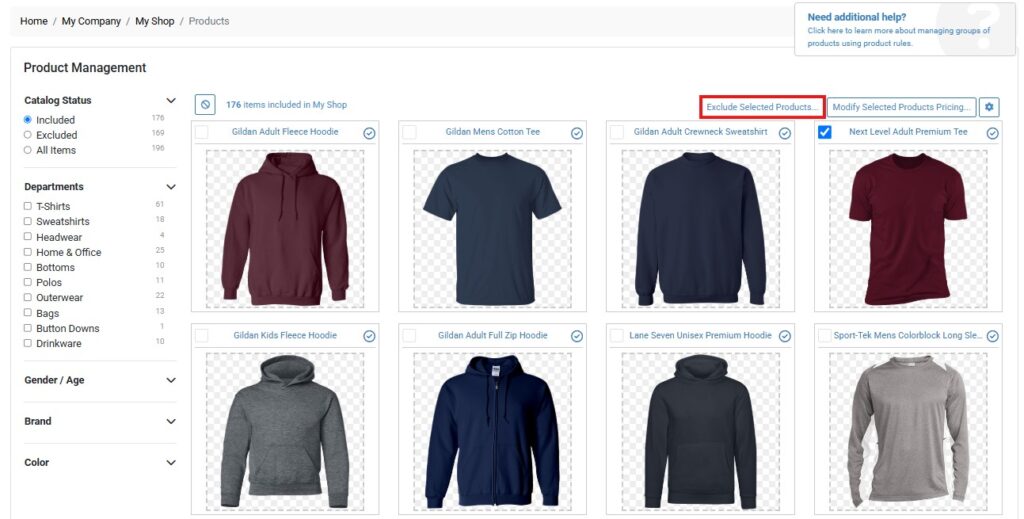The width and height of the screenshot is (1024, 519).
Task: Click status check icon on Sport-Tek Mens Colorblock card
Action: 992,336
